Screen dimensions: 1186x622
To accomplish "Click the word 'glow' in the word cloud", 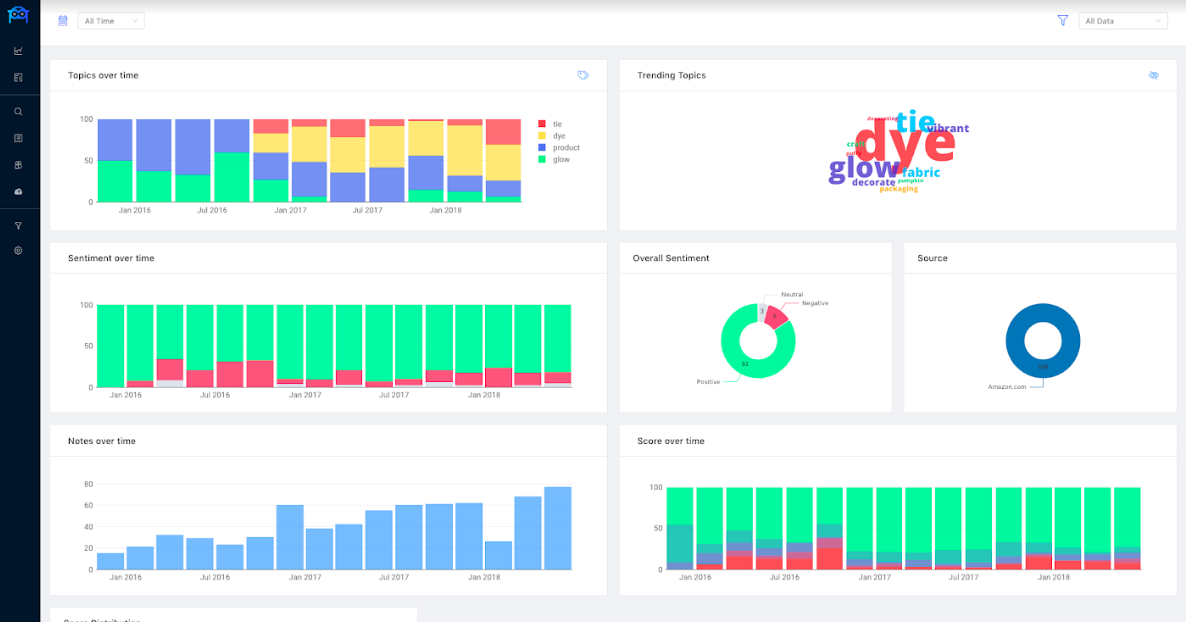I will [864, 169].
